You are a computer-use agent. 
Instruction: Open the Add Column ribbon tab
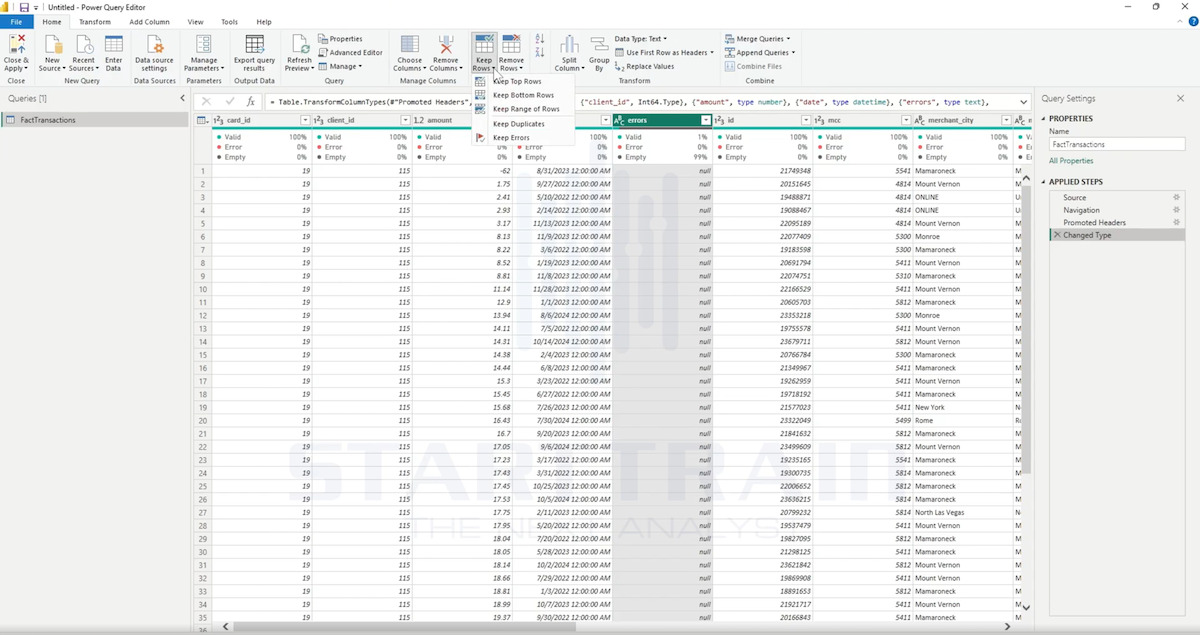point(149,22)
